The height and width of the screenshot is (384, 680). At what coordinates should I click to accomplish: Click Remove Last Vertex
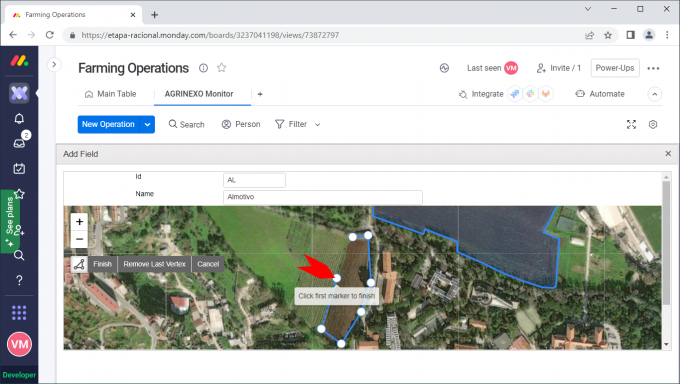tap(154, 264)
